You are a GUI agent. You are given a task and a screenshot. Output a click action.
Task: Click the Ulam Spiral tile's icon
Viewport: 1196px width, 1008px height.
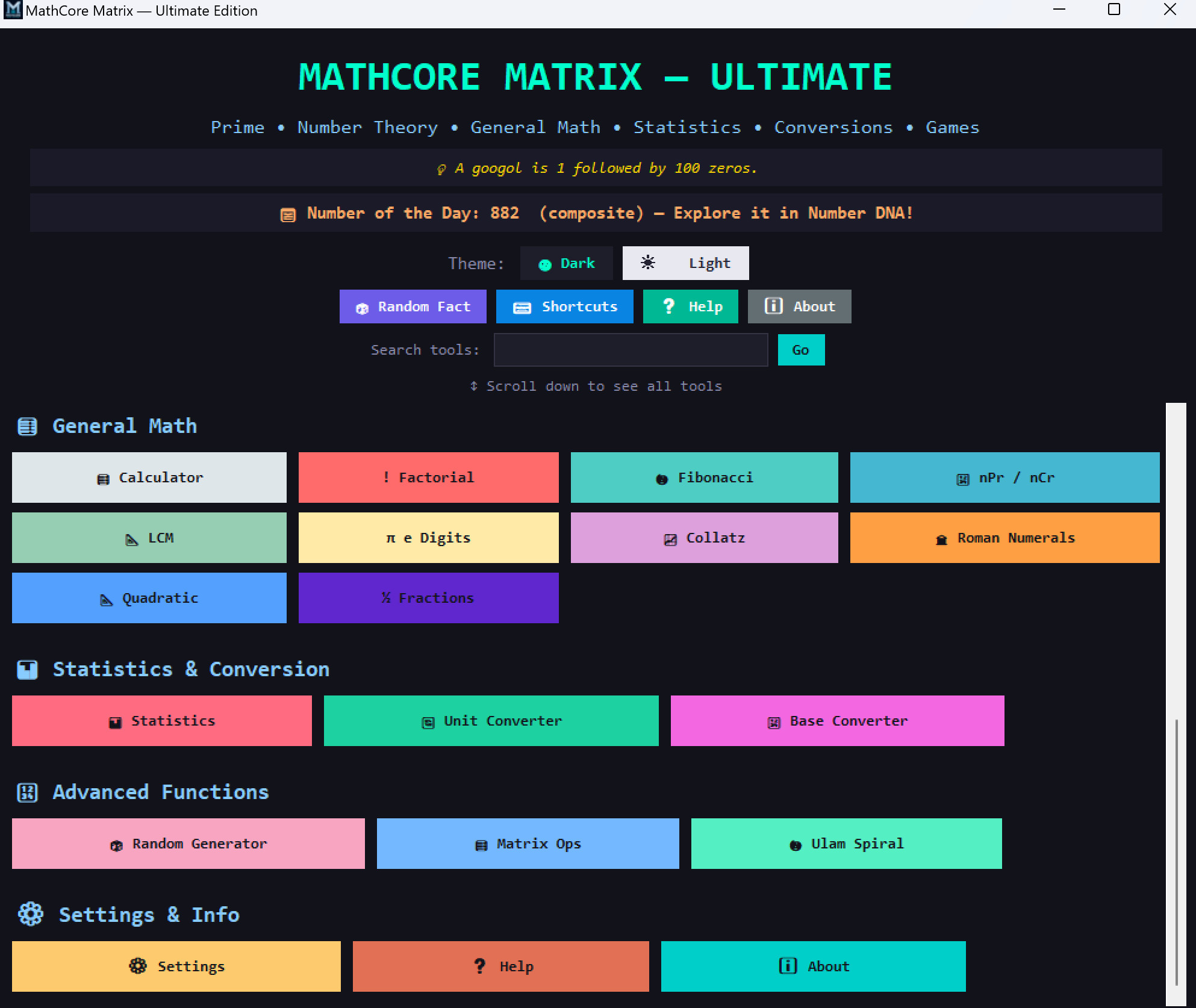[x=796, y=845]
